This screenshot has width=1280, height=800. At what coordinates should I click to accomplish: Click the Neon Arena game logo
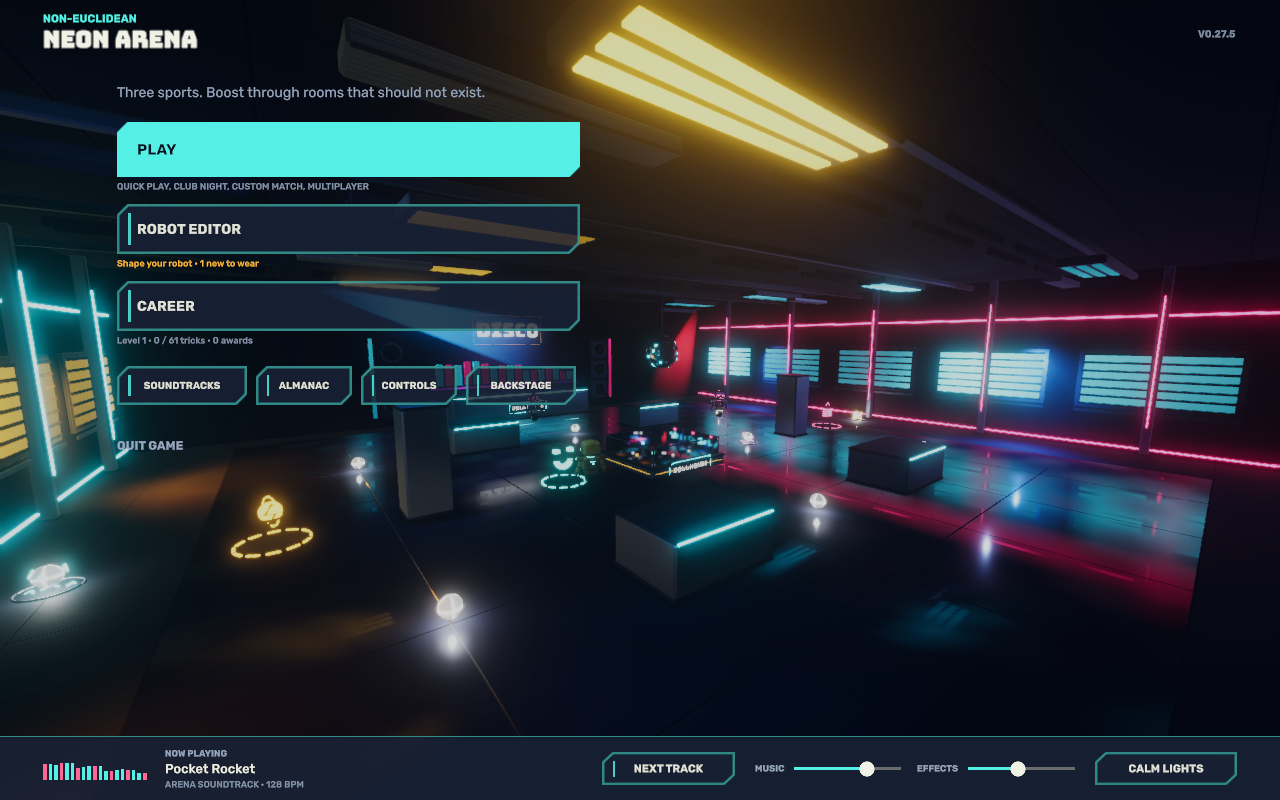(120, 39)
